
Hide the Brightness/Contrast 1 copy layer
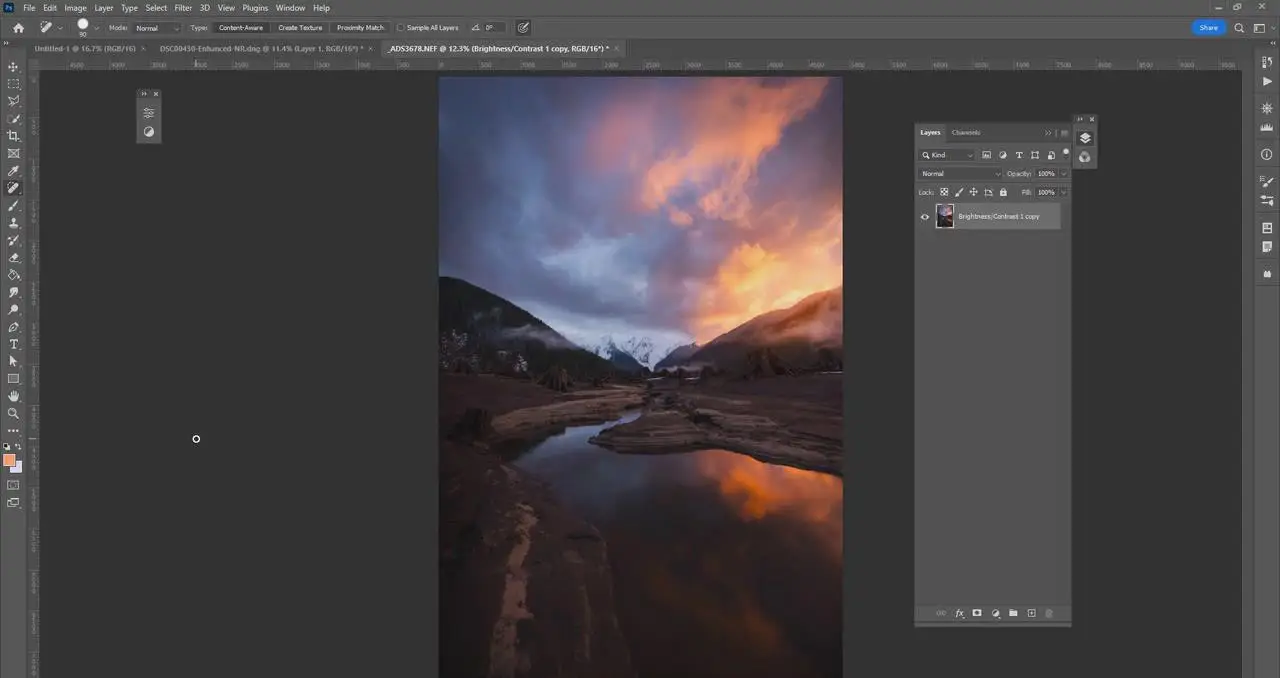(925, 216)
